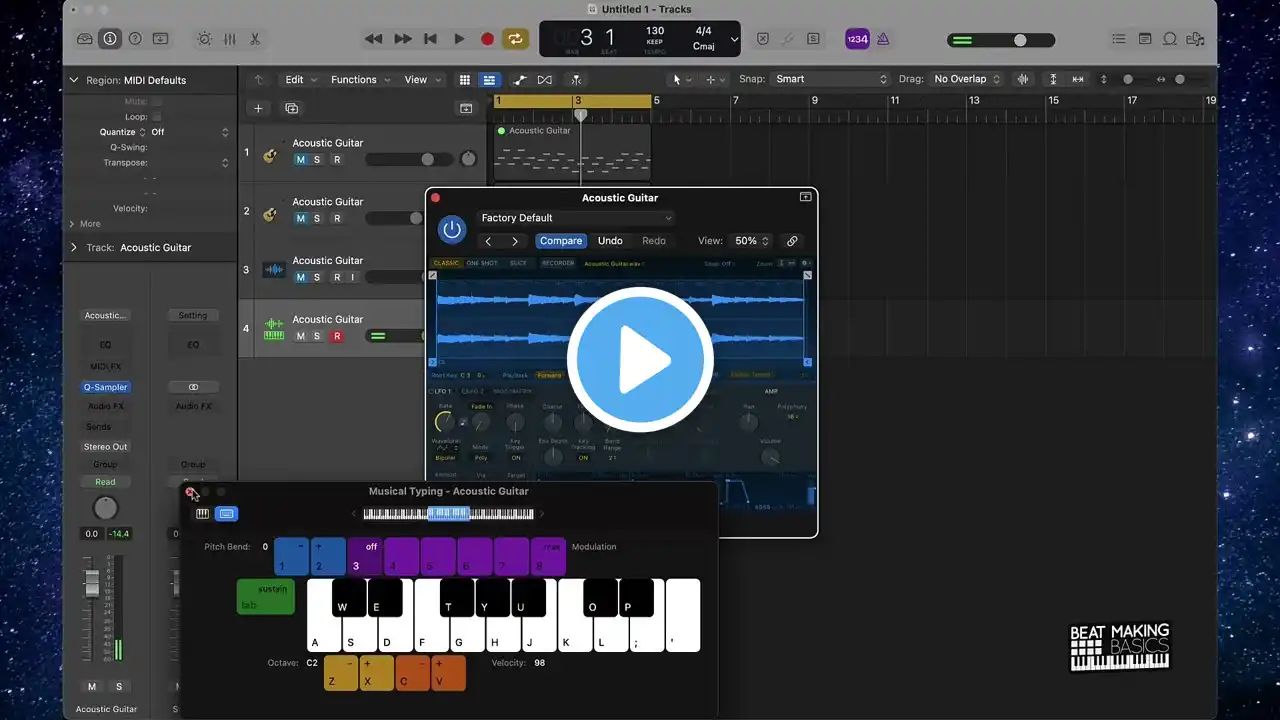Start recording with the red Record button

coord(487,39)
